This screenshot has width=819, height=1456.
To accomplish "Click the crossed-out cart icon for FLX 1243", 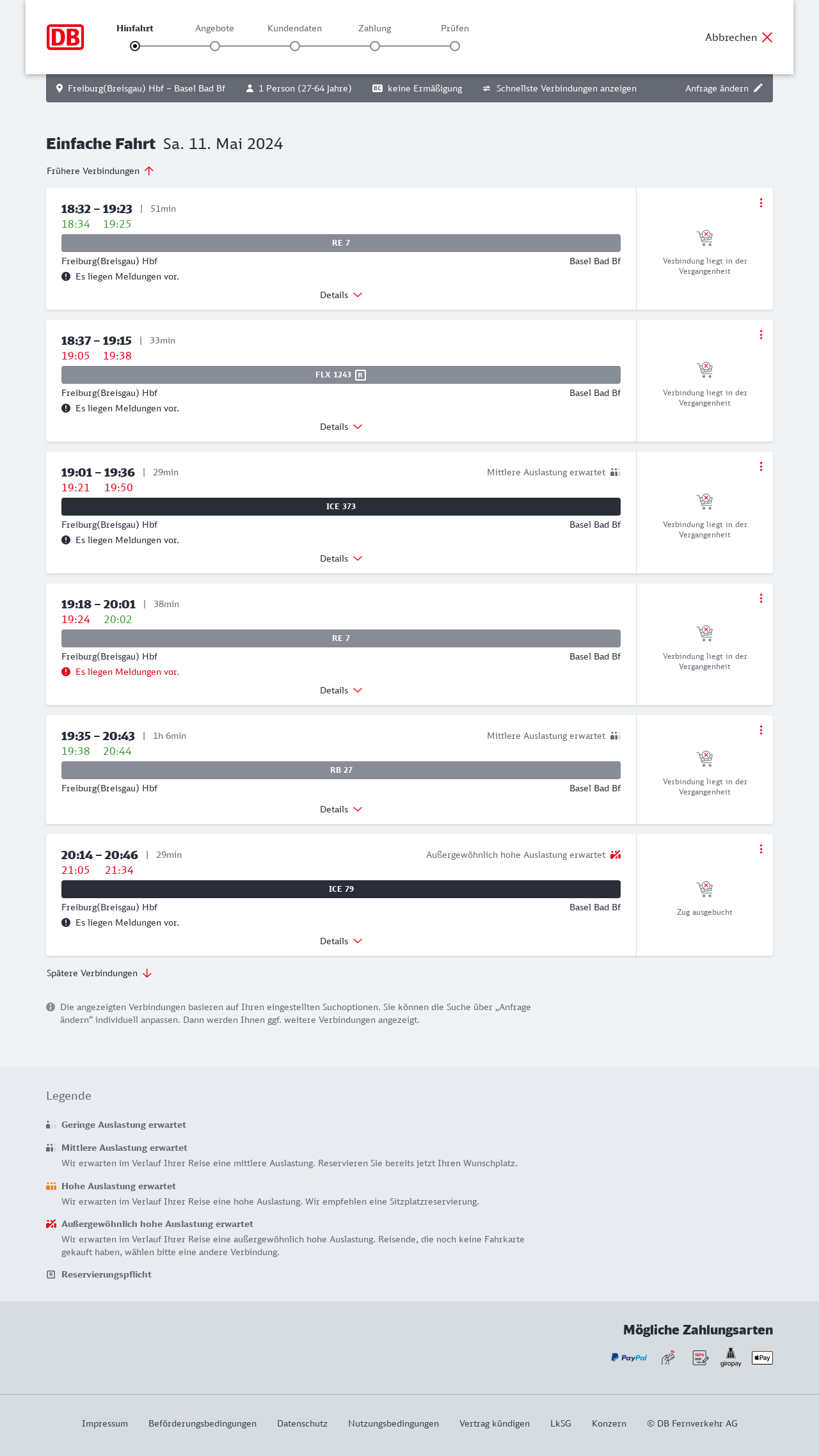I will [x=704, y=370].
